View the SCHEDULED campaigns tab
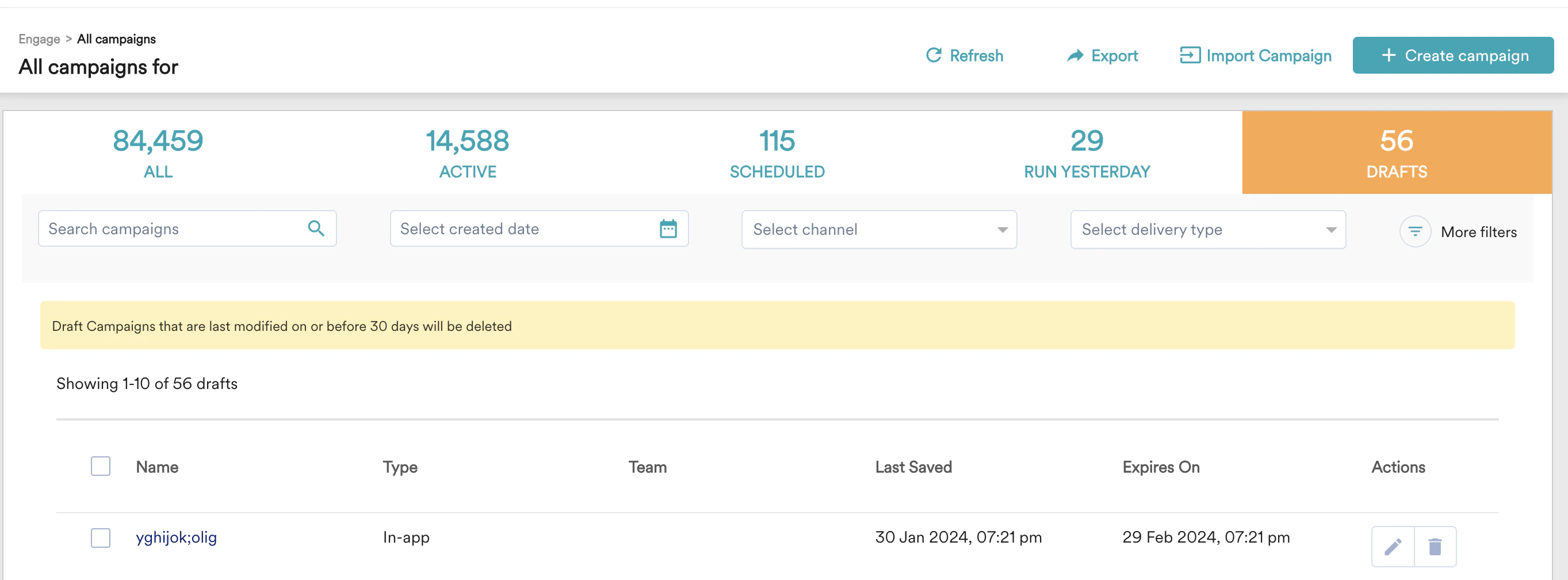 pos(777,152)
